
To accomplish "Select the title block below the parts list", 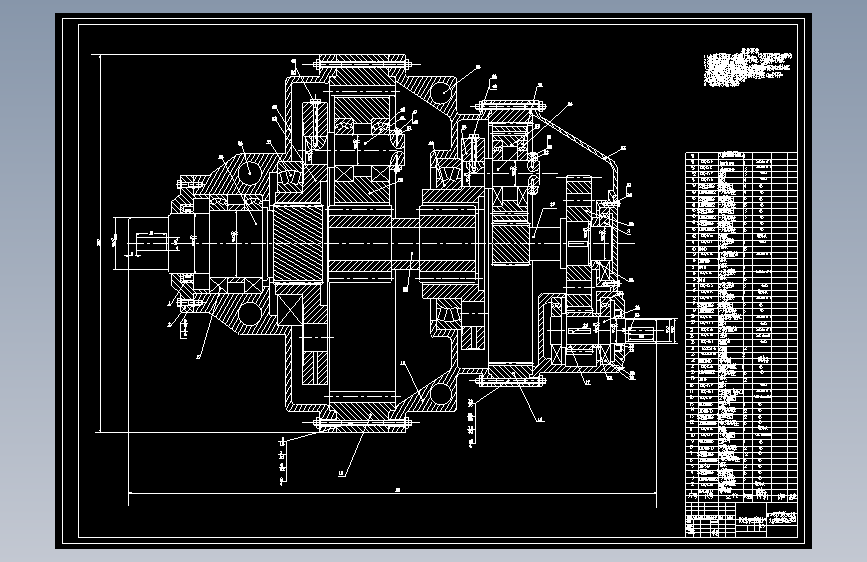I will point(741,519).
